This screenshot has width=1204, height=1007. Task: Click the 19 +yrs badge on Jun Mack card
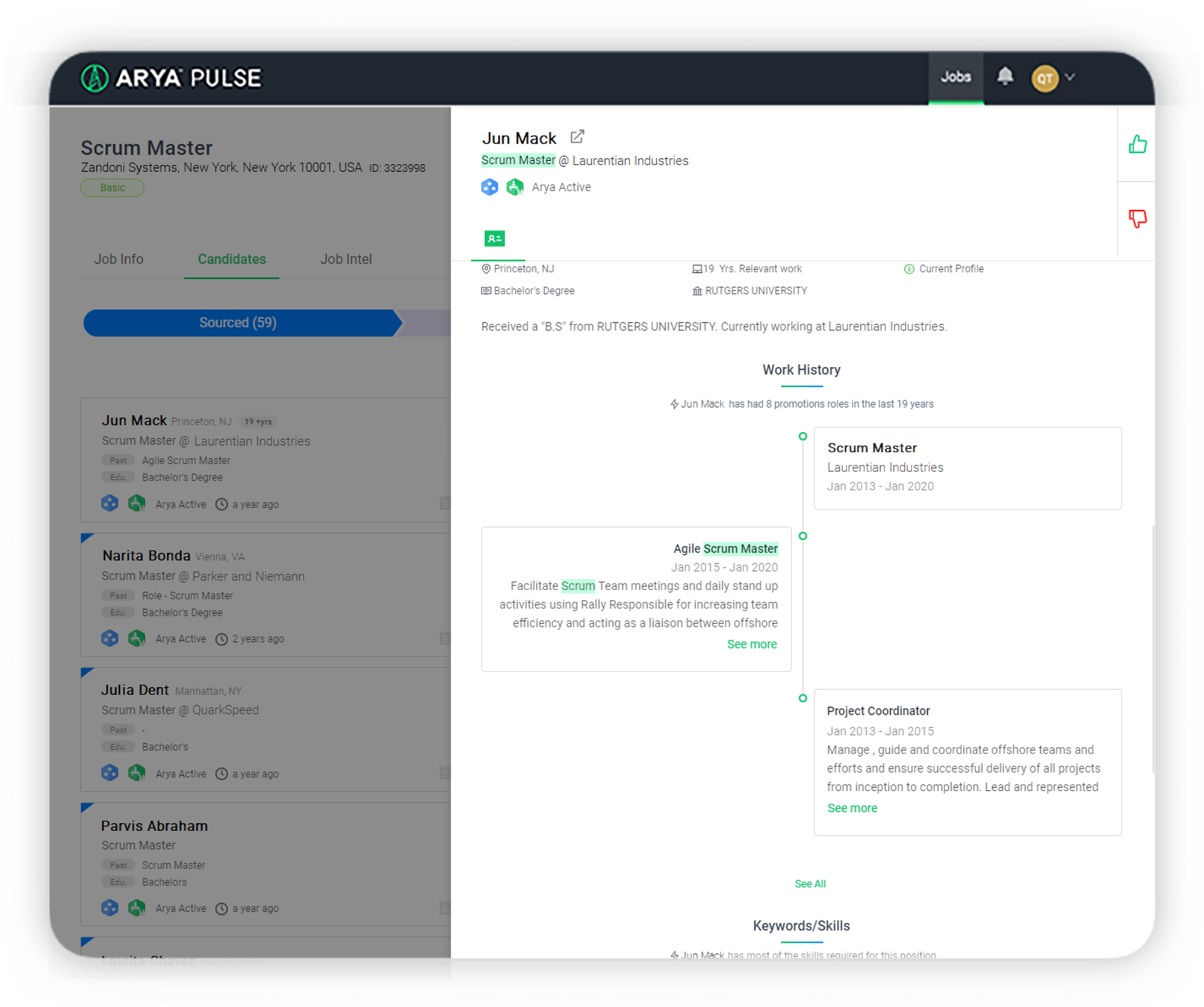258,422
